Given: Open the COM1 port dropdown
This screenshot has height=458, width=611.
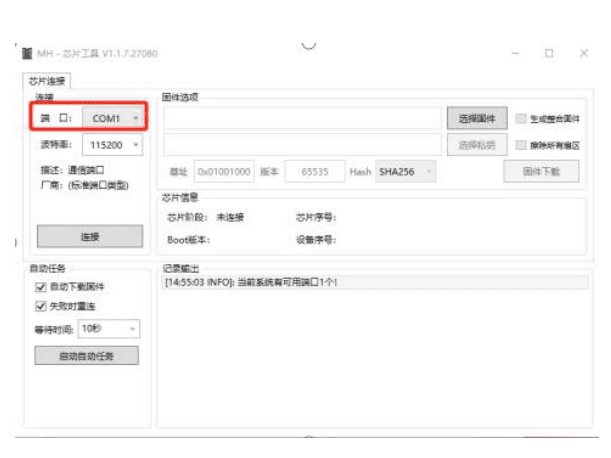Looking at the screenshot, I should [x=112, y=118].
